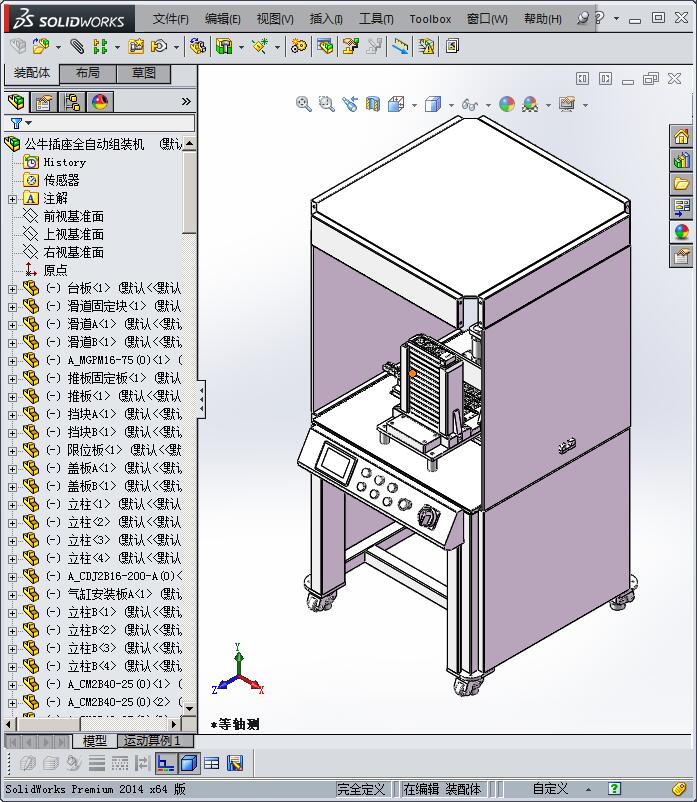Open the filter dropdown arrow in tree
Image resolution: width=697 pixels, height=802 pixels.
tap(28, 123)
